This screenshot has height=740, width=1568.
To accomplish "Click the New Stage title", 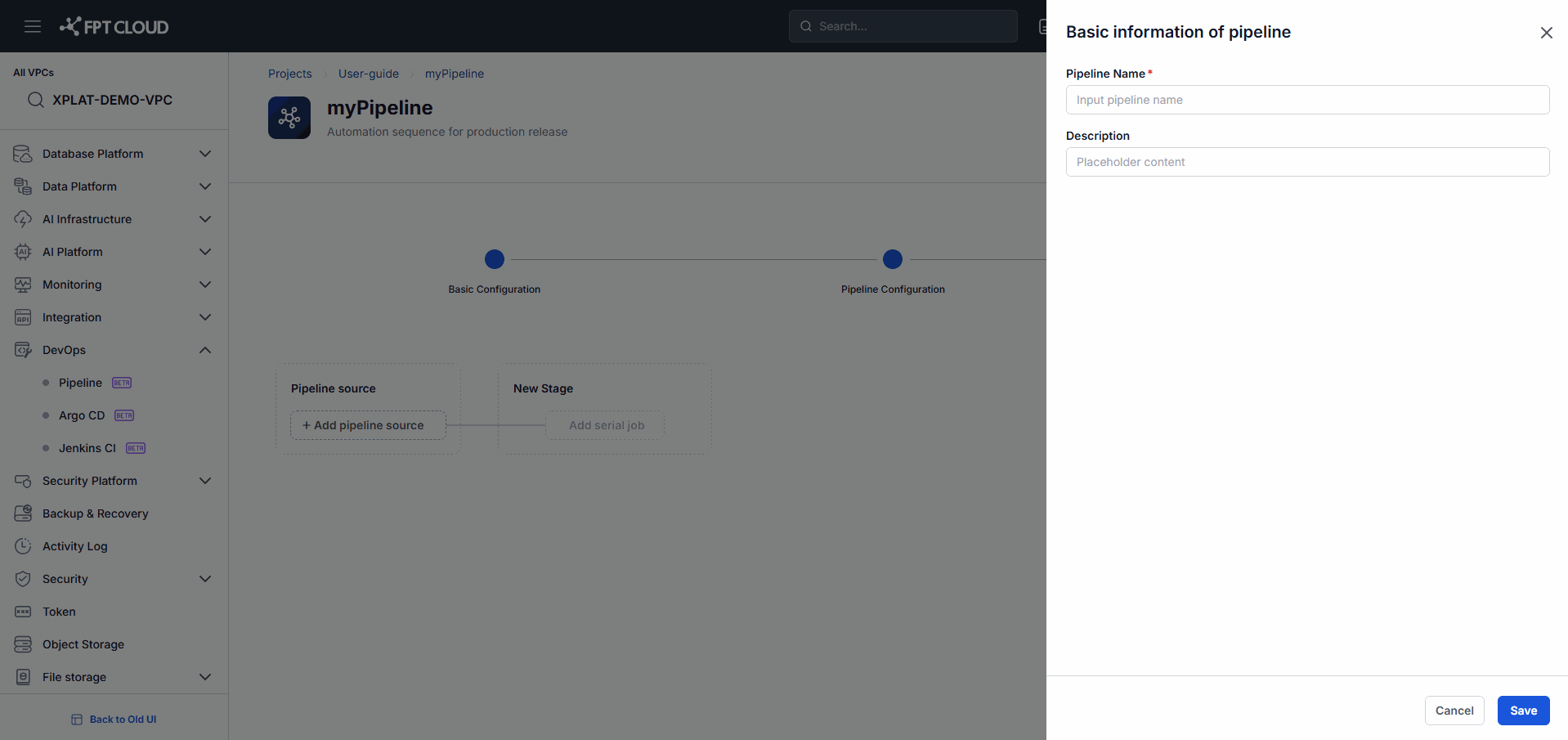I will point(543,388).
